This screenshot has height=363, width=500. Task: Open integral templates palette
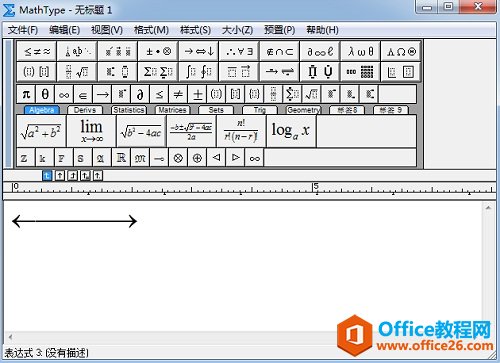[x=199, y=72]
